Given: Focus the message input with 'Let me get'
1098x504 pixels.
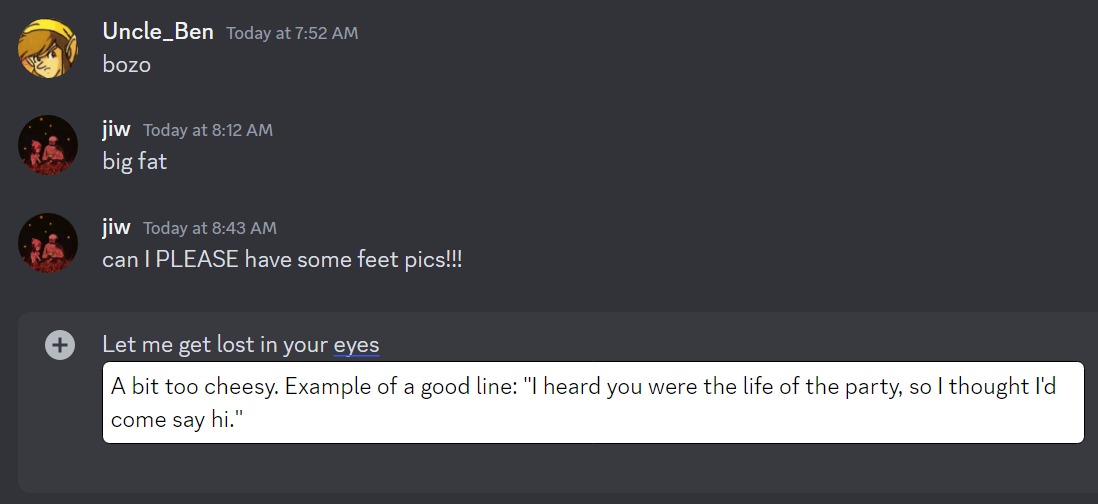Looking at the screenshot, I should coord(241,344).
